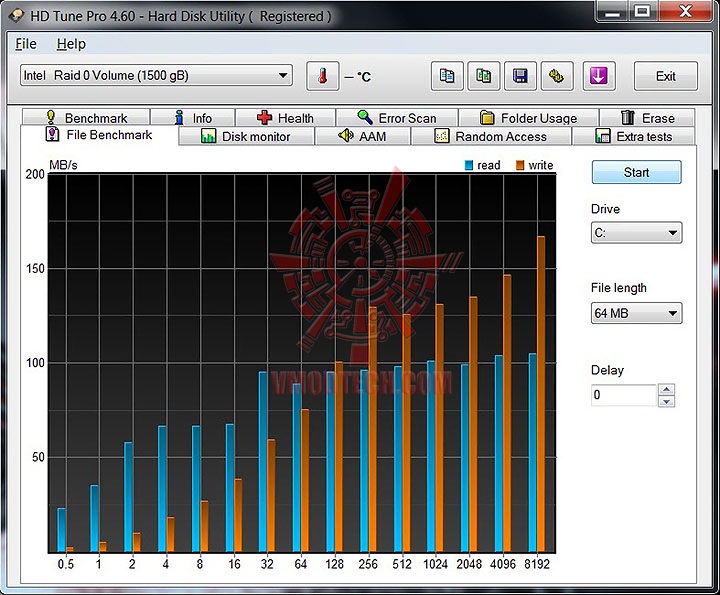Switch to the Benchmark tab
The width and height of the screenshot is (720, 595).
(x=86, y=118)
